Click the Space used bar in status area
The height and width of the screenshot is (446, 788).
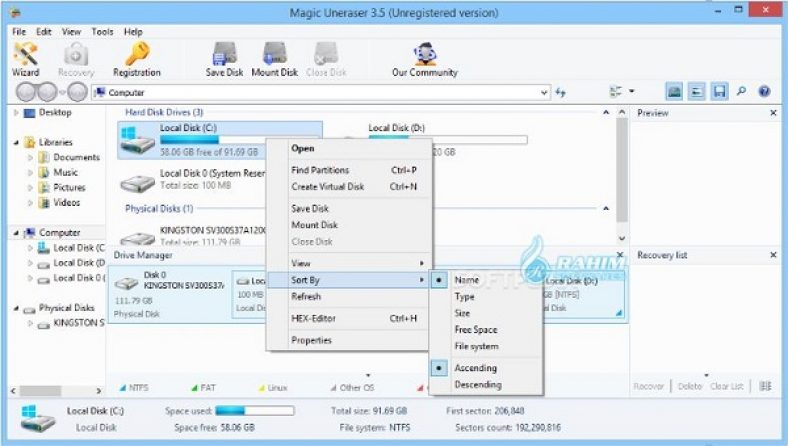click(x=255, y=411)
